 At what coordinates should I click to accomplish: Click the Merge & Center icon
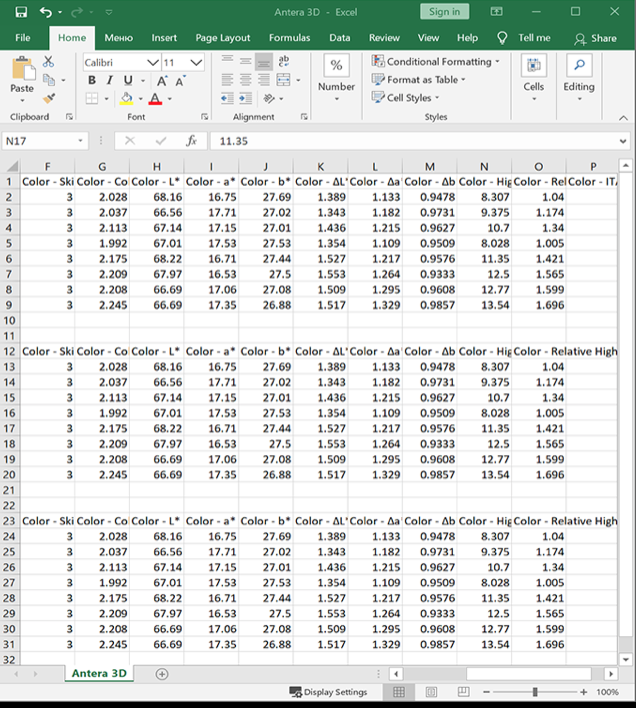(x=283, y=80)
